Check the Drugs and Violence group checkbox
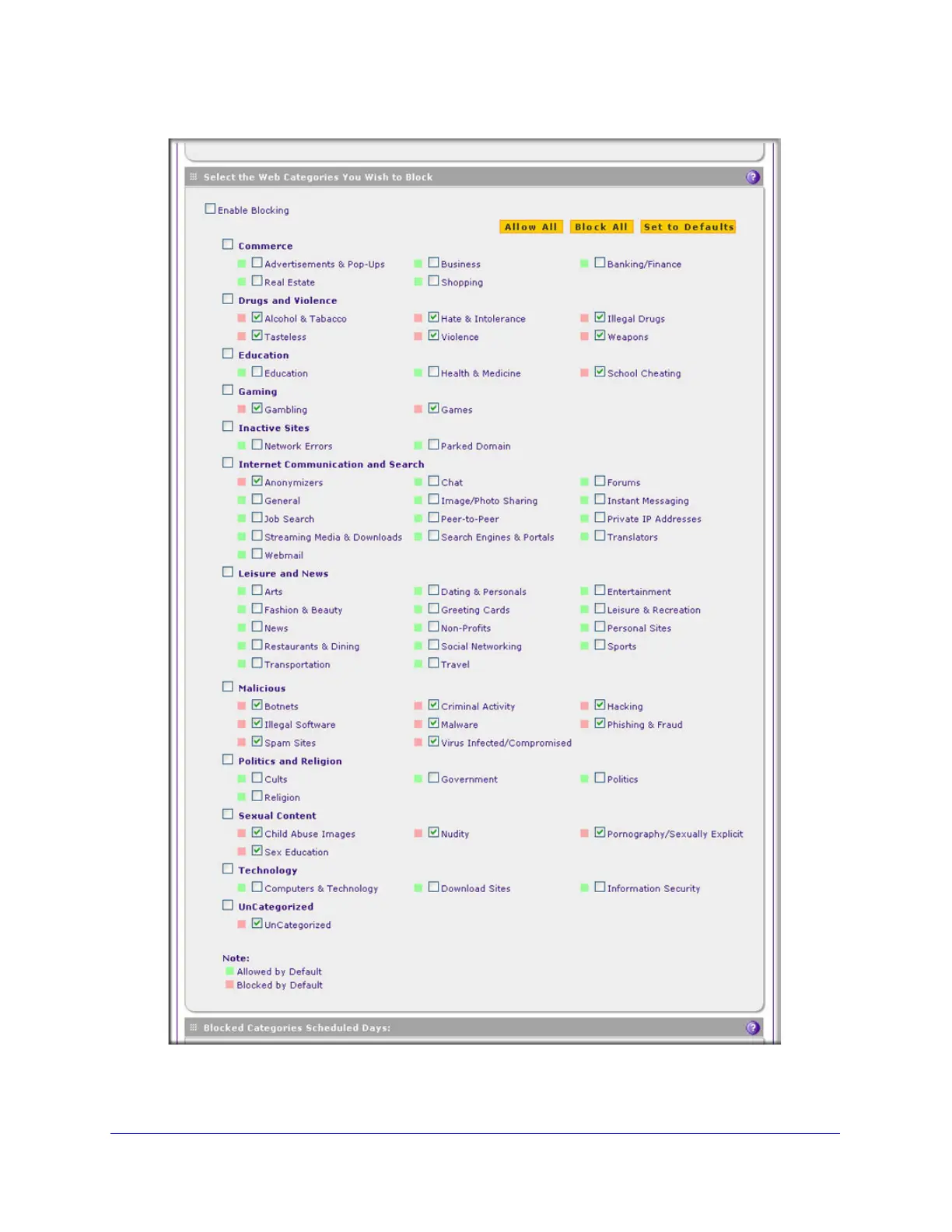Viewport: 952px width, 1232px height. [x=228, y=299]
